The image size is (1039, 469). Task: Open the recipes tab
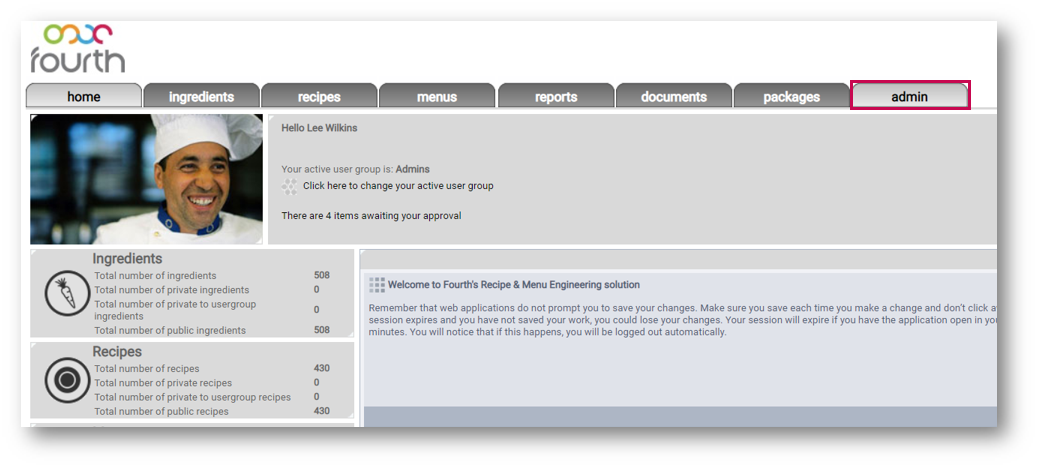tap(319, 96)
